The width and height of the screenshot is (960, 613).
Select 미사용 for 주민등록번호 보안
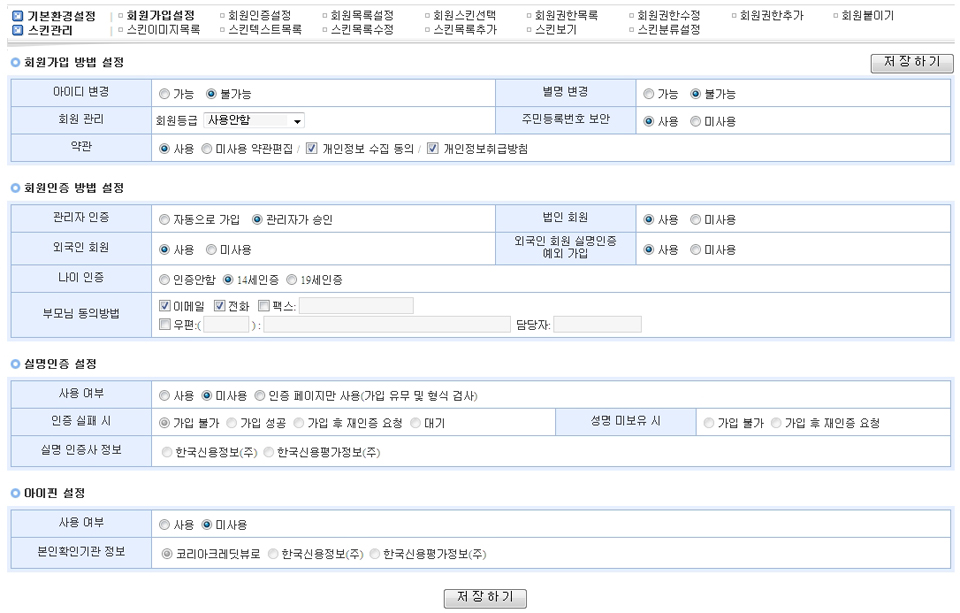tap(696, 121)
